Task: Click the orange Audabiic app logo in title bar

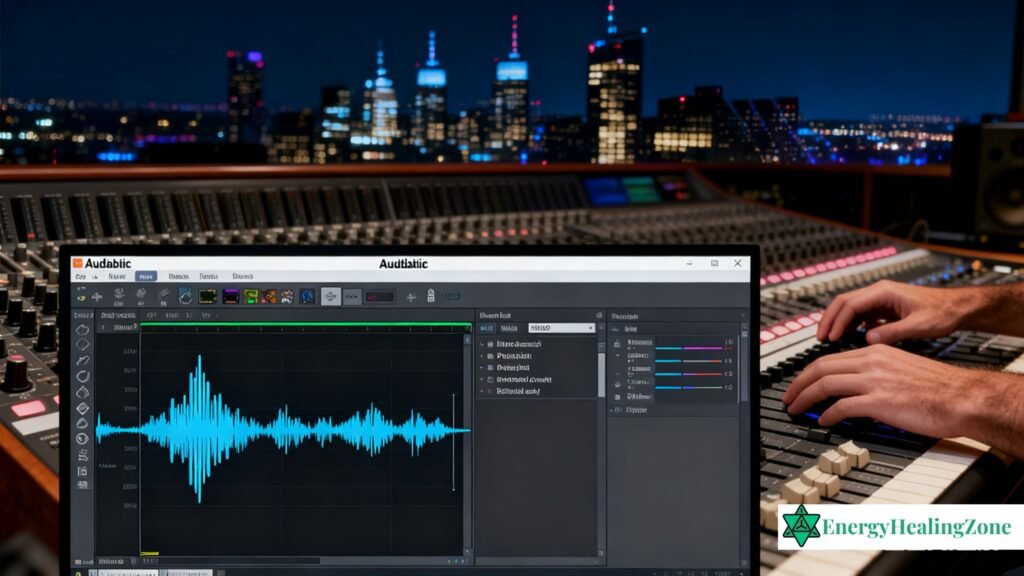Action: [78, 263]
